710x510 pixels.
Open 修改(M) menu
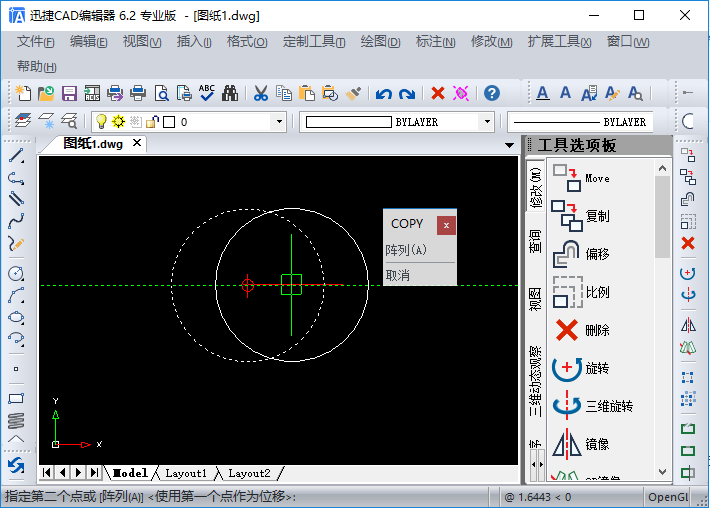[x=491, y=42]
